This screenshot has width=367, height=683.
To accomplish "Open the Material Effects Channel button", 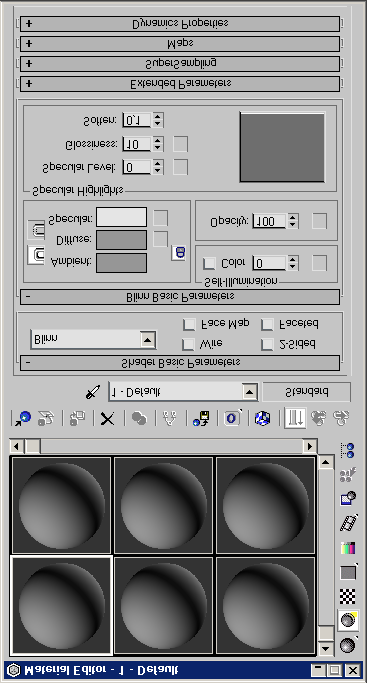I will click(232, 419).
